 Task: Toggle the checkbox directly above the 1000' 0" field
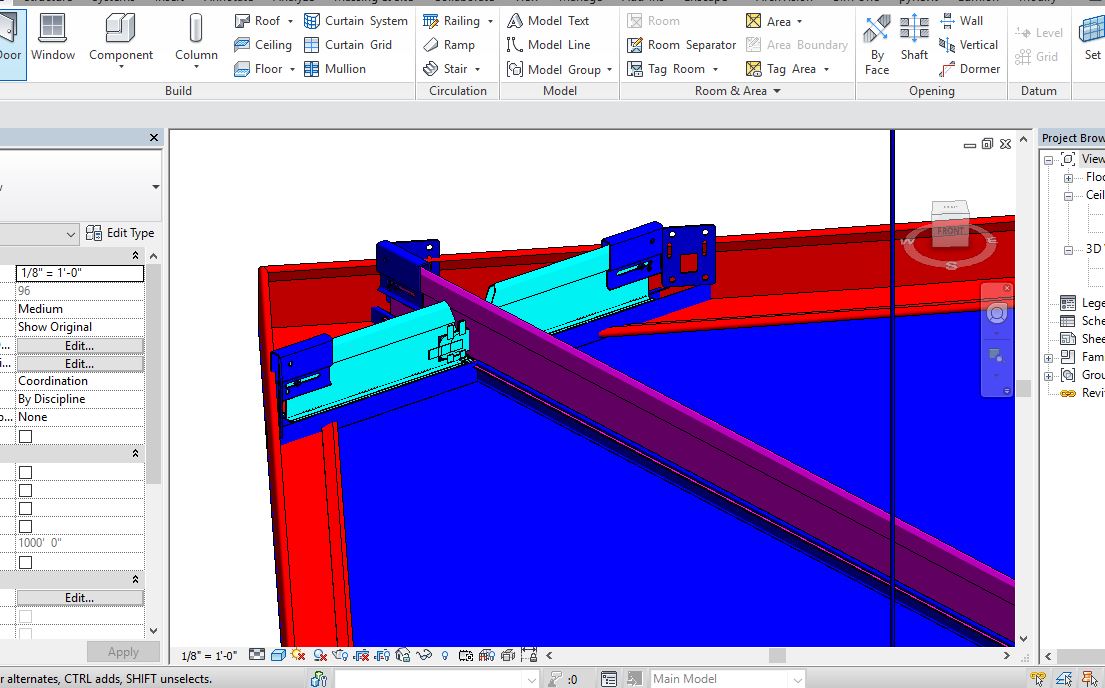pos(26,526)
